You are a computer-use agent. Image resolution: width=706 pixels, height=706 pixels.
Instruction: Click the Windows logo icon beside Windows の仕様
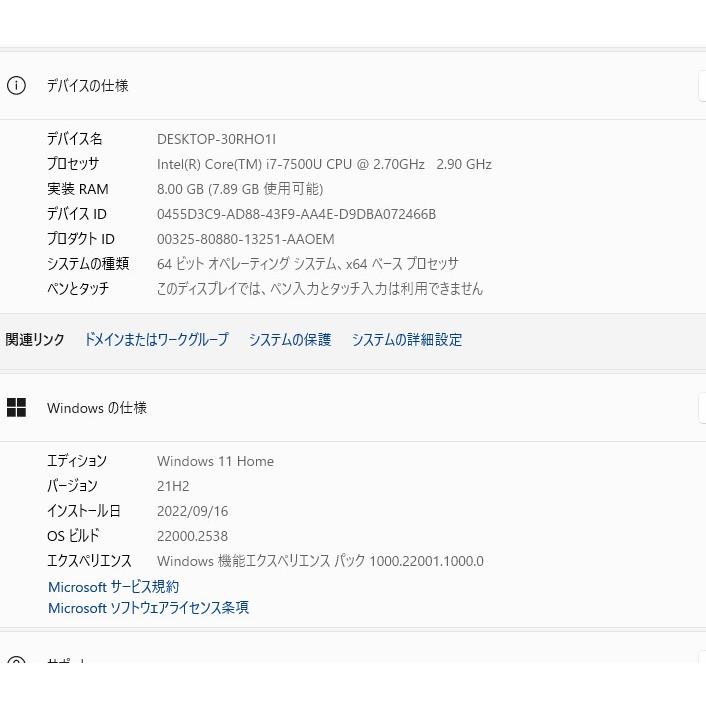16,407
